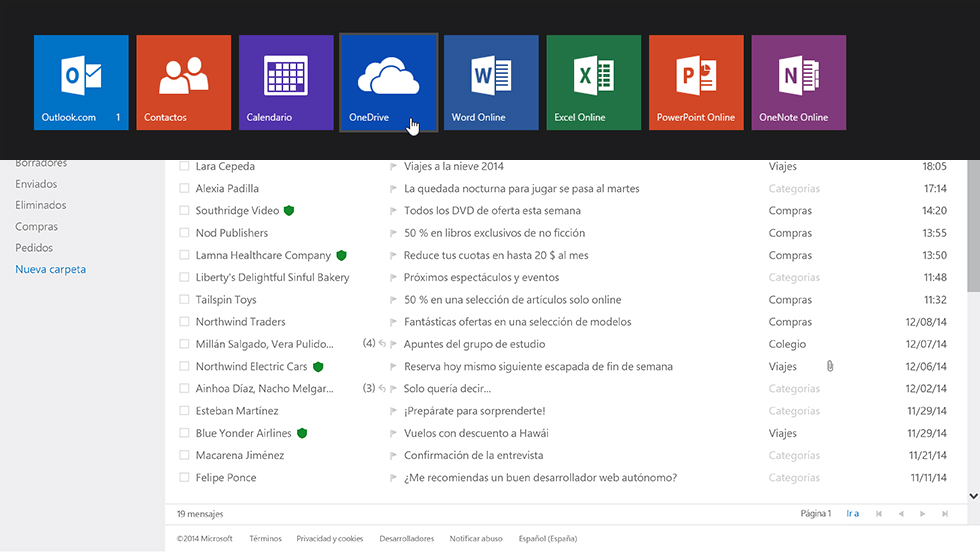Flag the Esteban Martínez message
Viewport: 980px width, 552px height.
coord(393,411)
